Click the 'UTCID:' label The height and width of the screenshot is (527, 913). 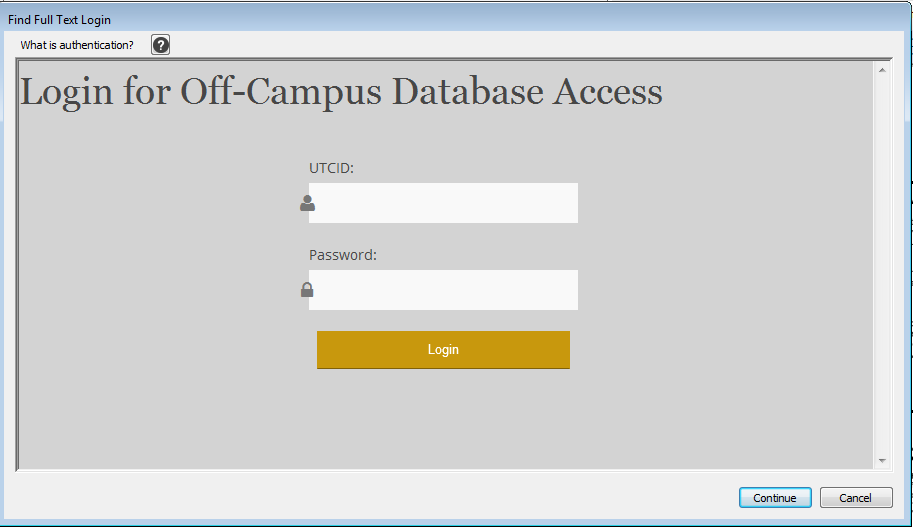331,168
